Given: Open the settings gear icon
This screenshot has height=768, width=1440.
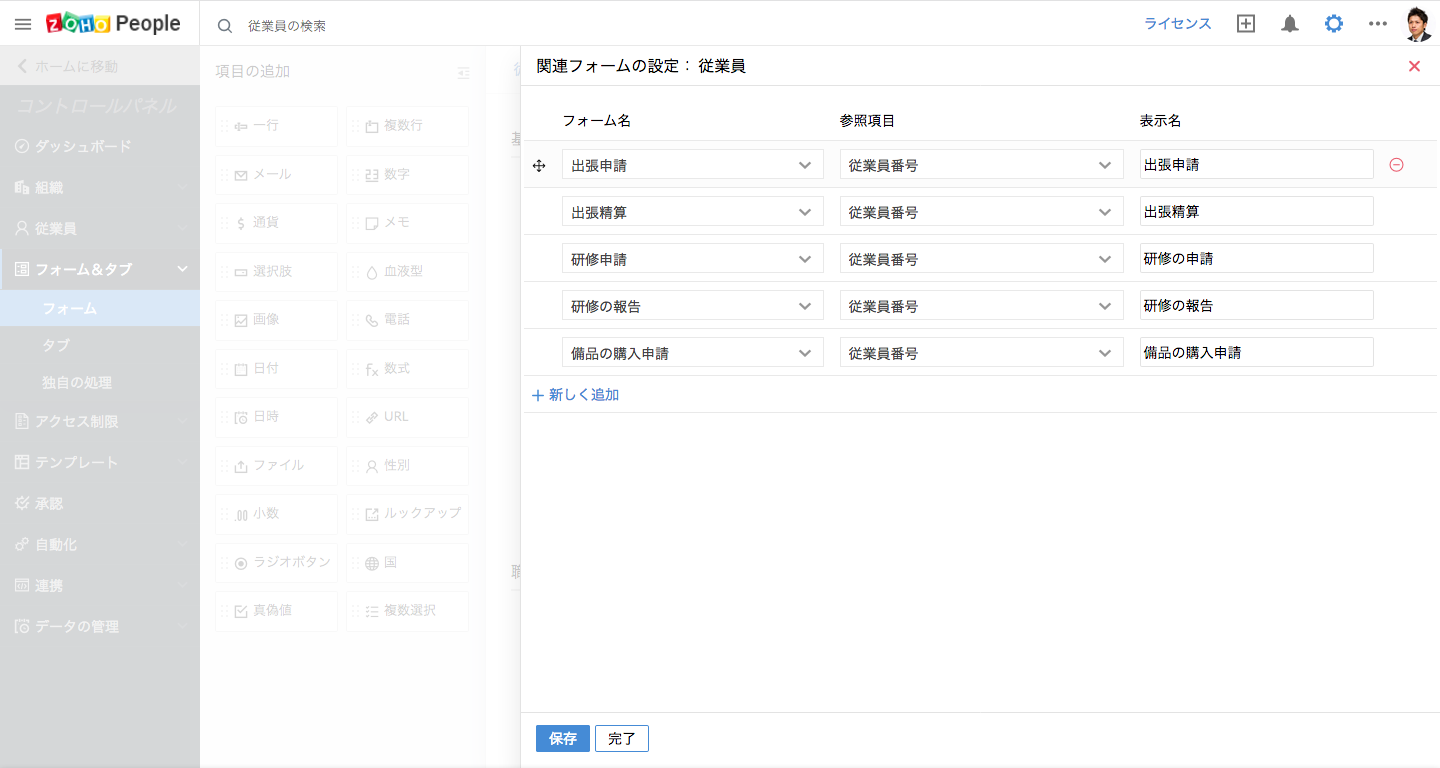Looking at the screenshot, I should [x=1334, y=24].
